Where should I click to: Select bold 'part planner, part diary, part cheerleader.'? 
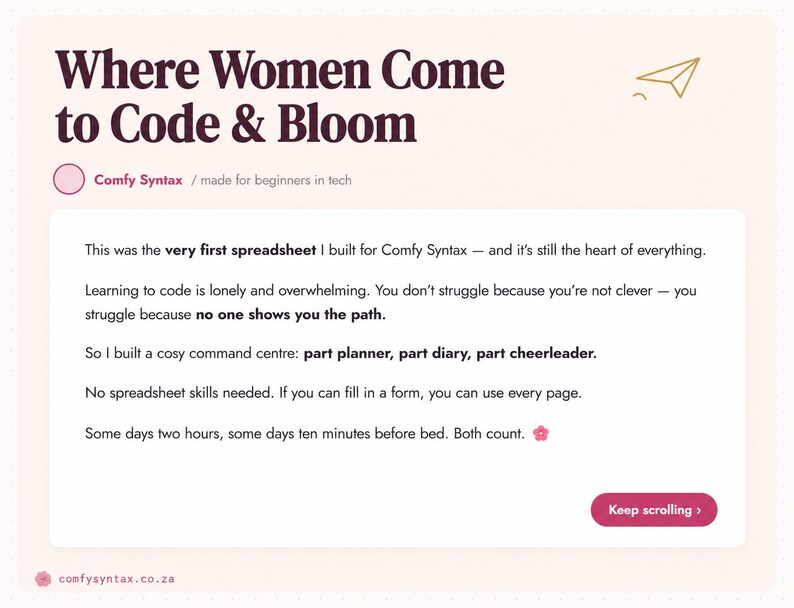(450, 353)
